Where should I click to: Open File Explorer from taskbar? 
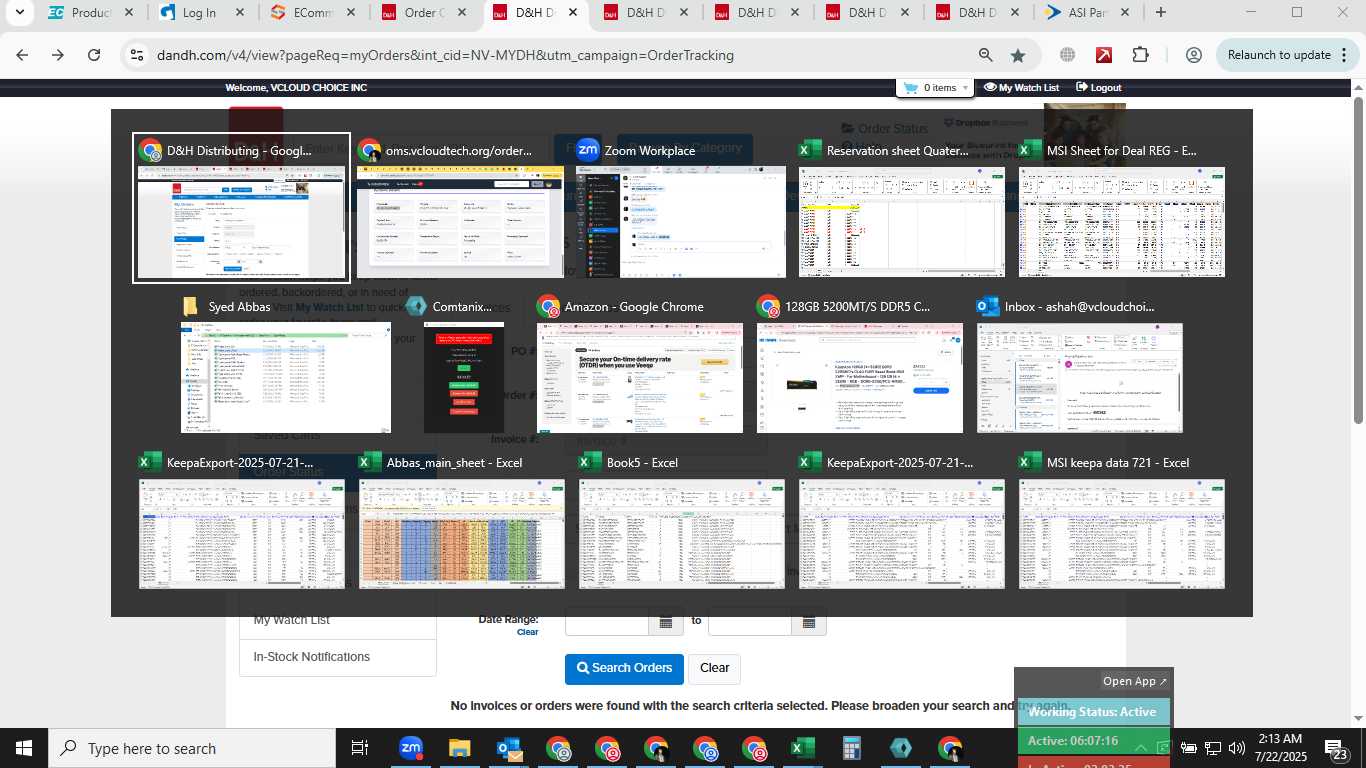pos(459,748)
